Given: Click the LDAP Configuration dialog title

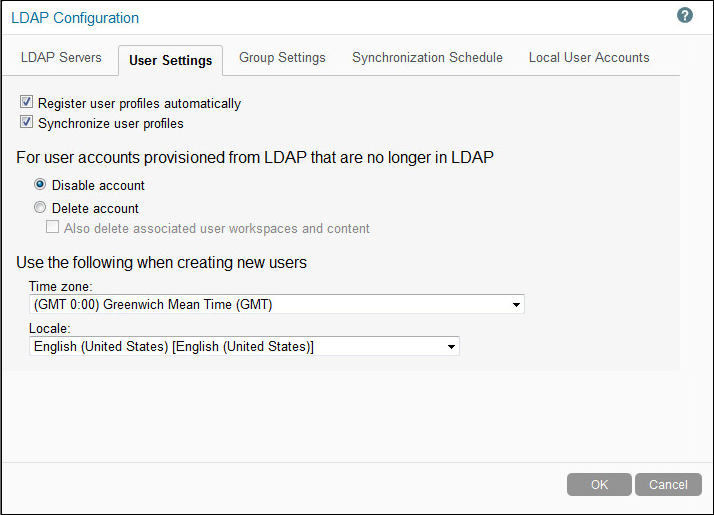Looking at the screenshot, I should (x=75, y=18).
